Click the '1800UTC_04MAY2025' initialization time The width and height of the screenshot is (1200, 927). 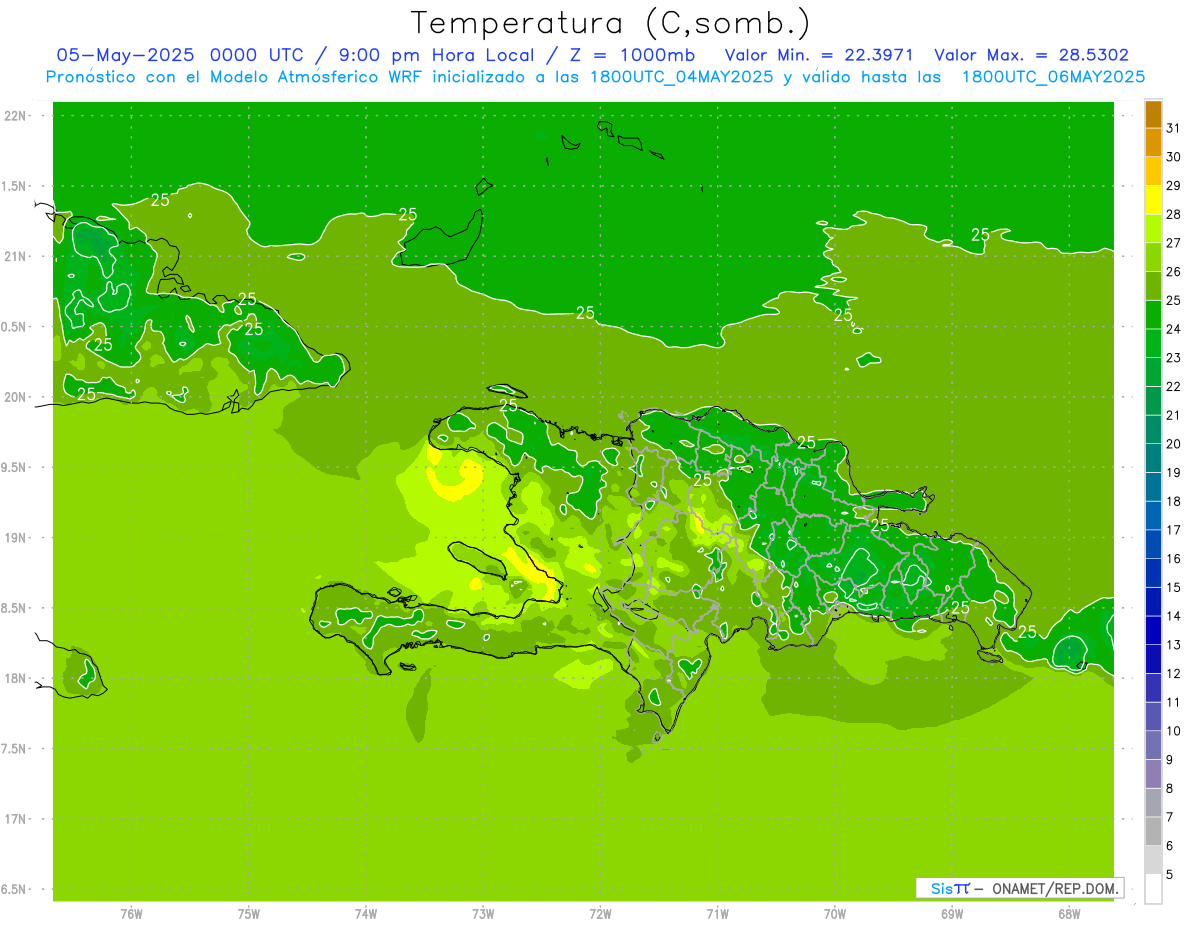[x=681, y=77]
